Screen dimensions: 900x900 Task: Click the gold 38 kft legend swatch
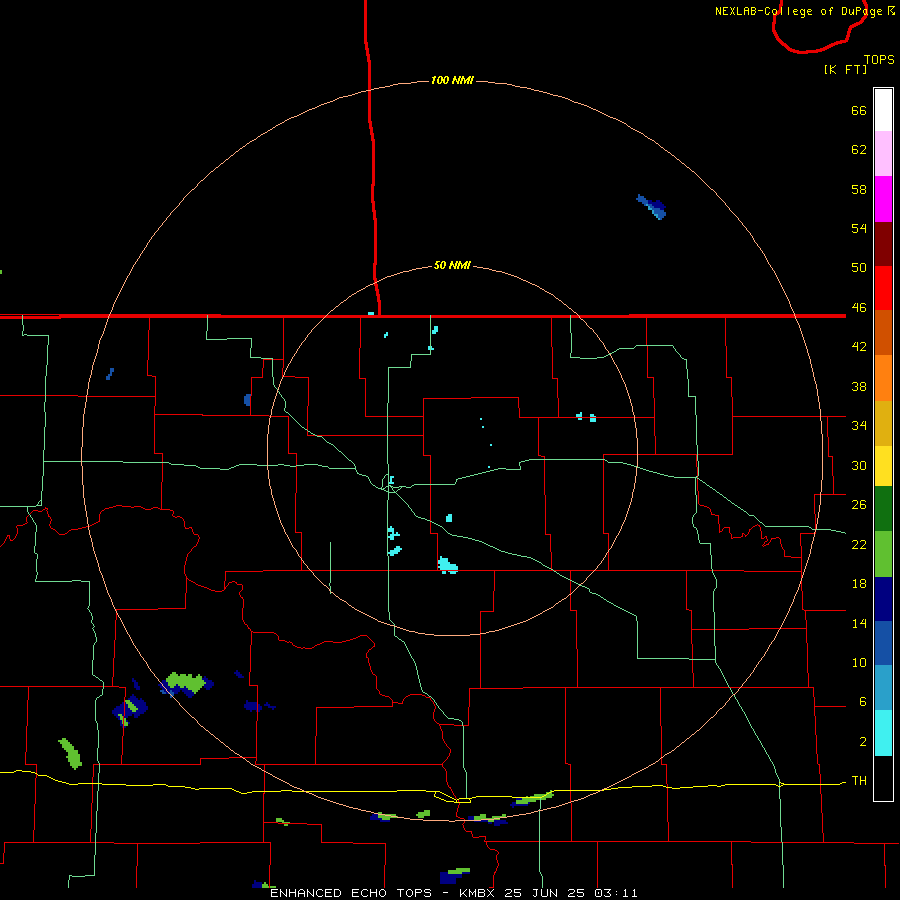[x=883, y=423]
